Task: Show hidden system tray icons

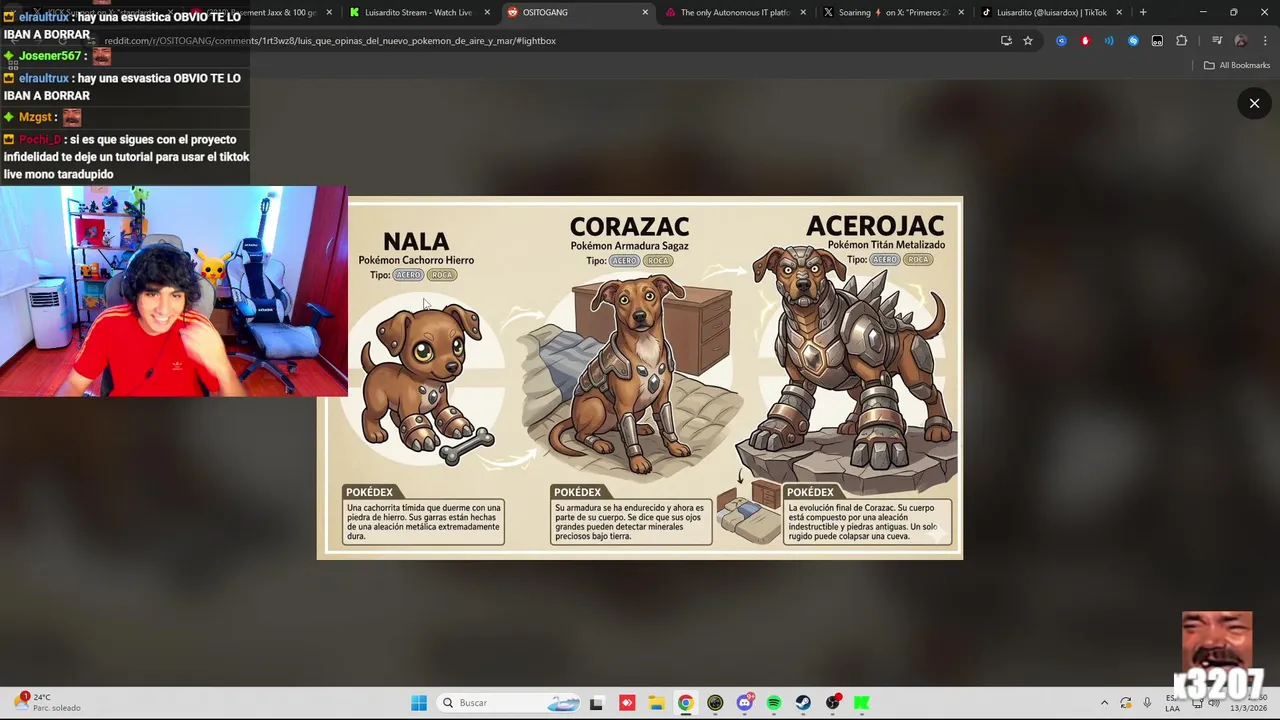Action: (x=1104, y=703)
